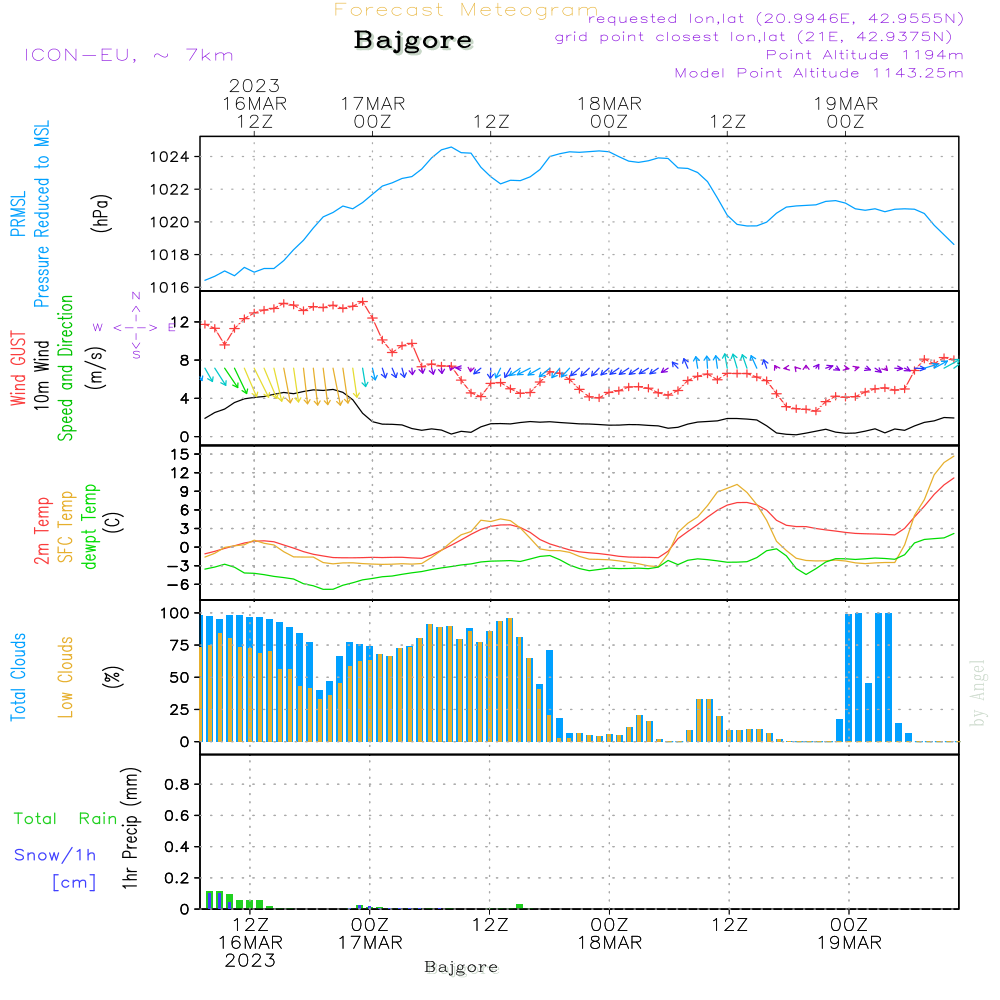Click the 'Wind GUST' legend label

click(18, 369)
